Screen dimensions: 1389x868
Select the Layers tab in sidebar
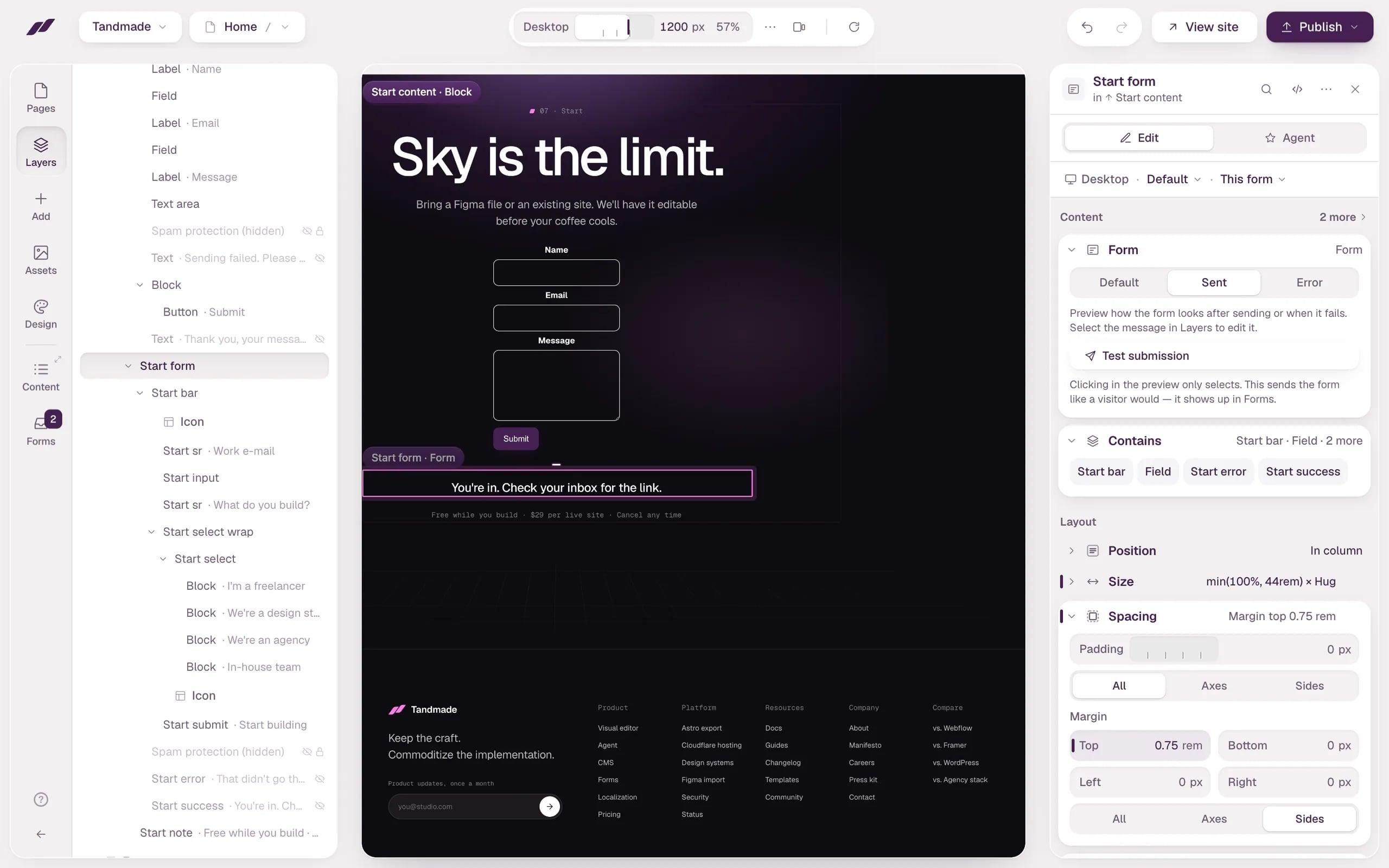point(41,151)
